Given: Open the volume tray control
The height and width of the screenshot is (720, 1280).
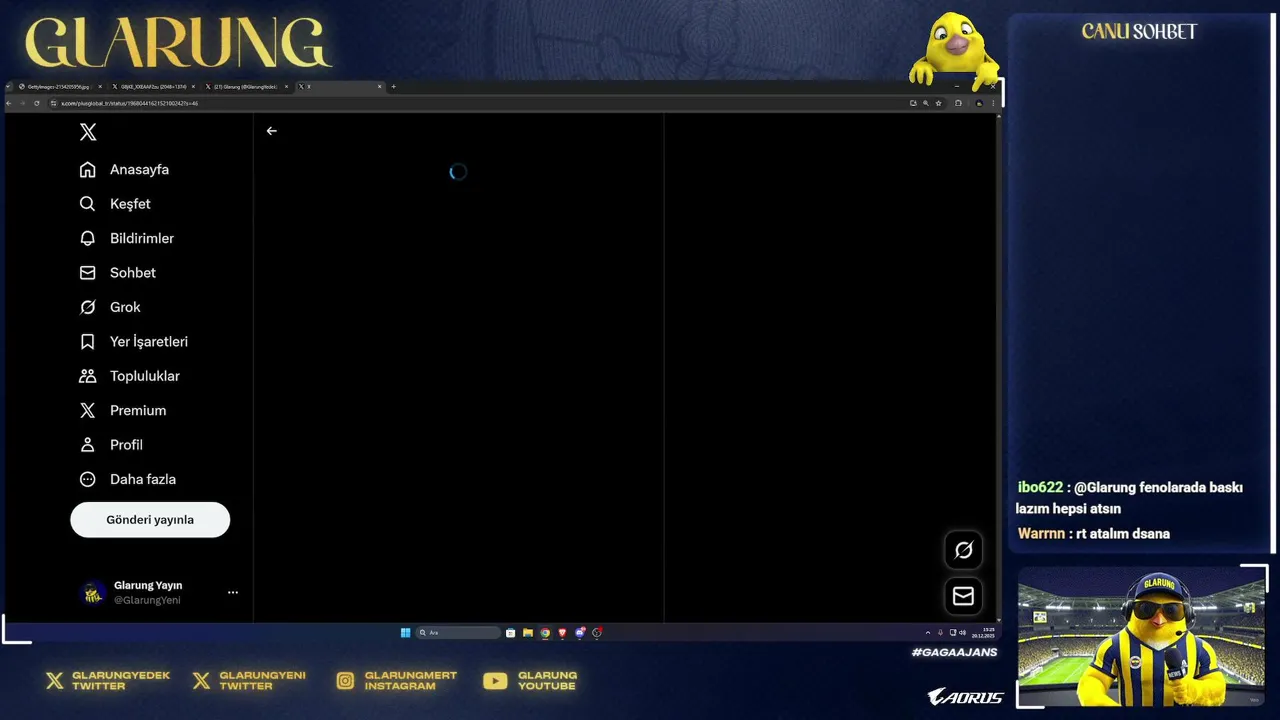Looking at the screenshot, I should (963, 633).
